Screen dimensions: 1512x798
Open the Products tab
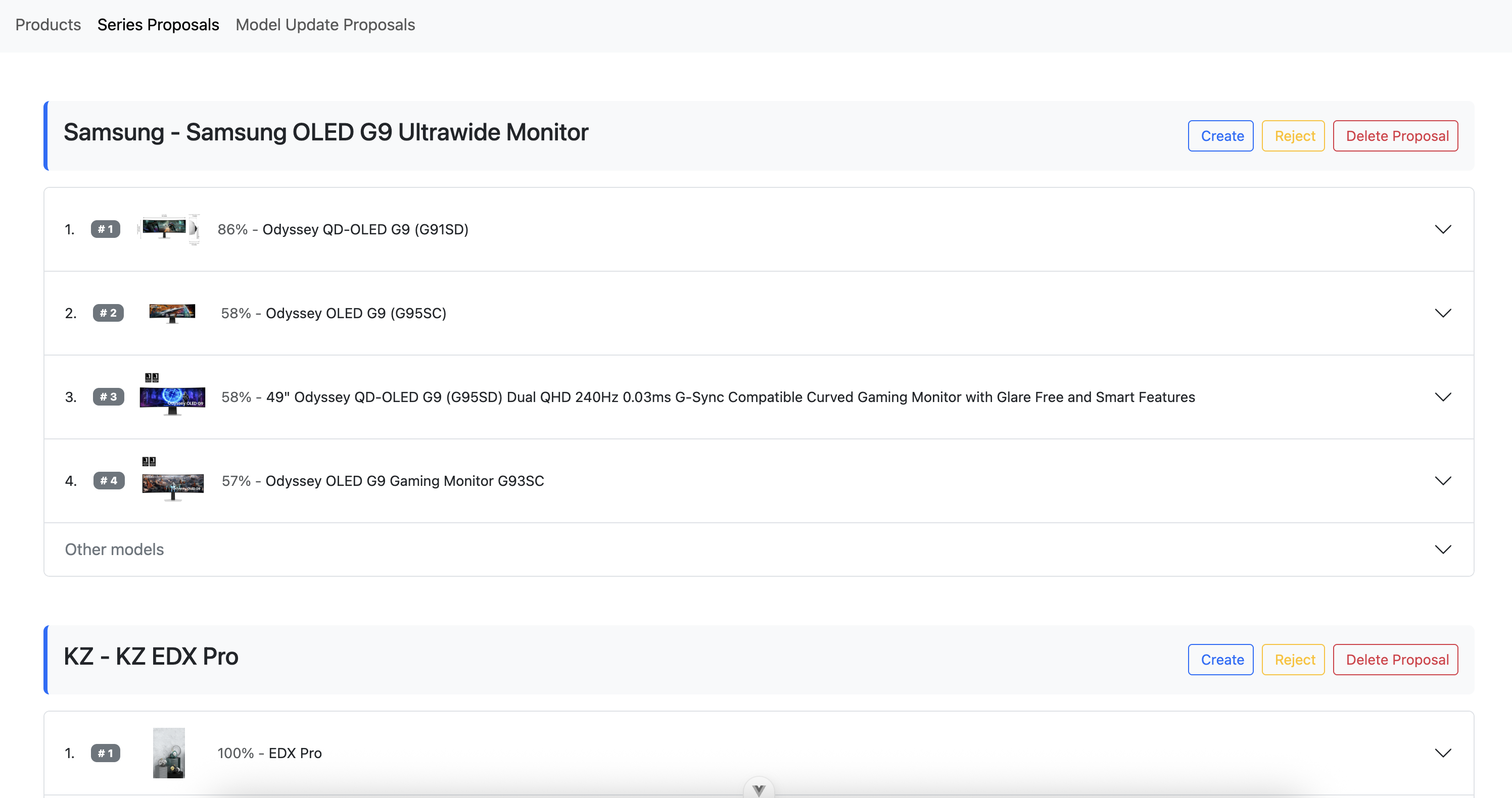tap(48, 25)
